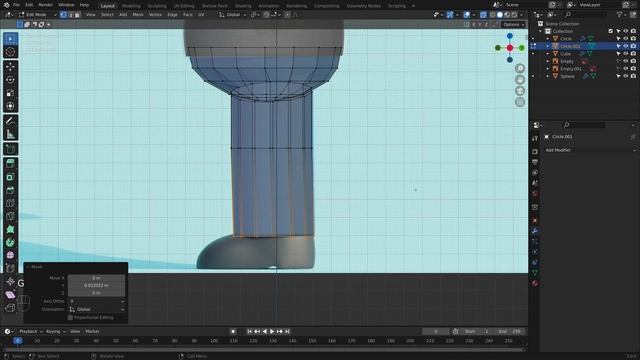640x360 pixels.
Task: Select the Smooth vertices tool
Action: click(x=10, y=255)
